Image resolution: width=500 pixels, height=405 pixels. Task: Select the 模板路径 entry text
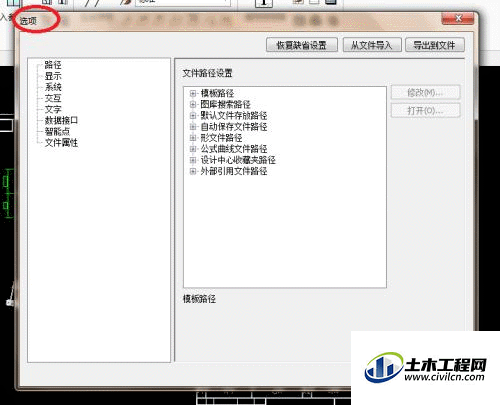coord(217,93)
